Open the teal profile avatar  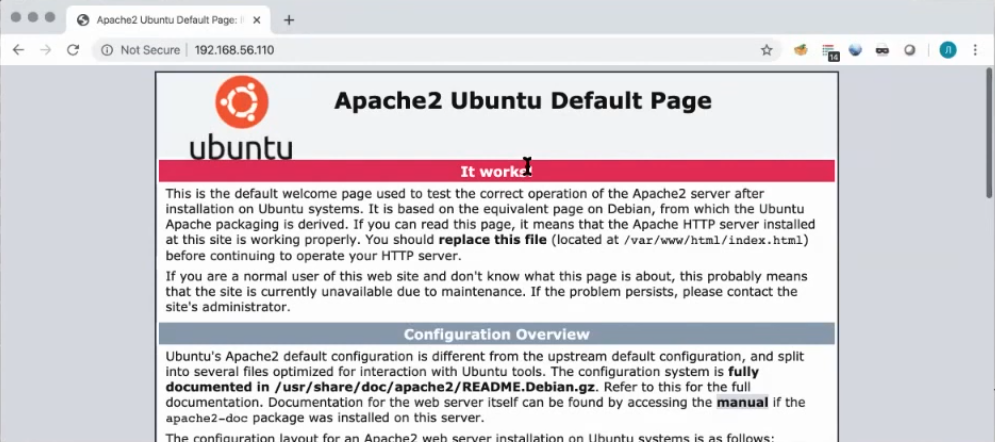pyautogui.click(x=948, y=50)
